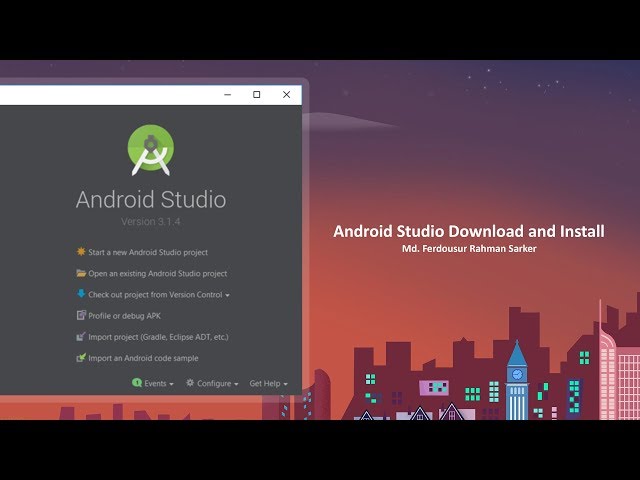
Task: Click the sun icon beside Start a new project
Action: point(81,251)
